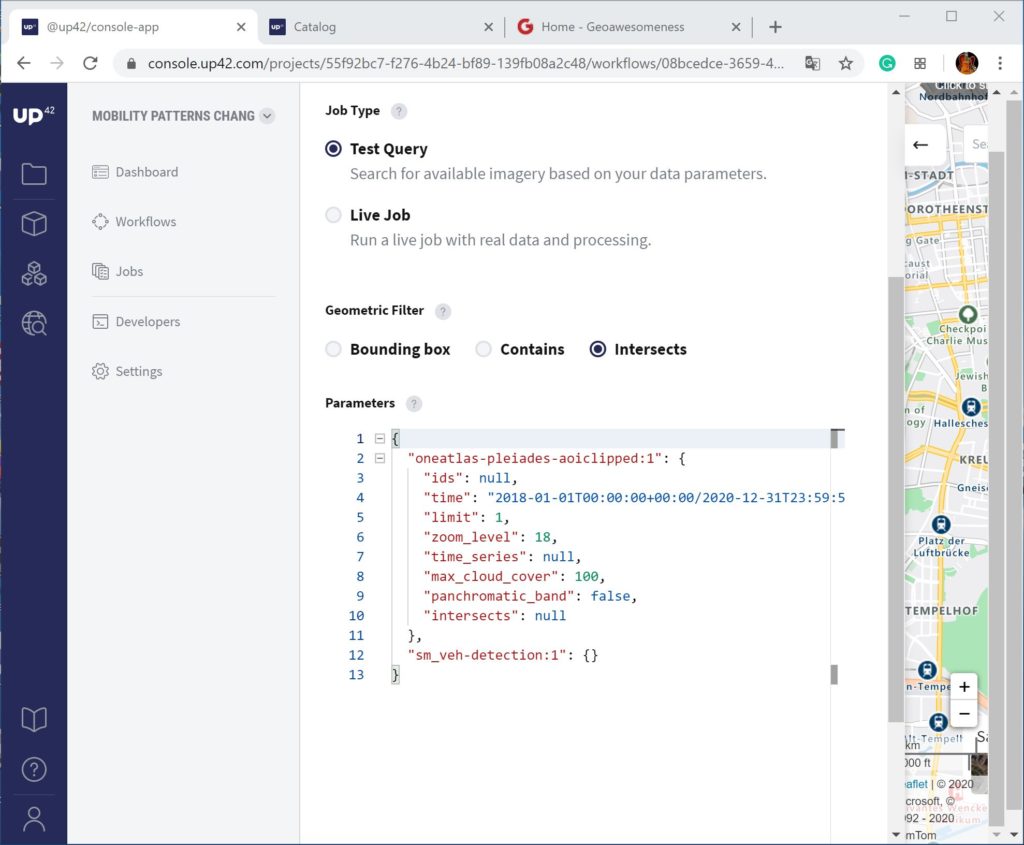
Task: Click the browser address bar URL
Action: click(466, 63)
